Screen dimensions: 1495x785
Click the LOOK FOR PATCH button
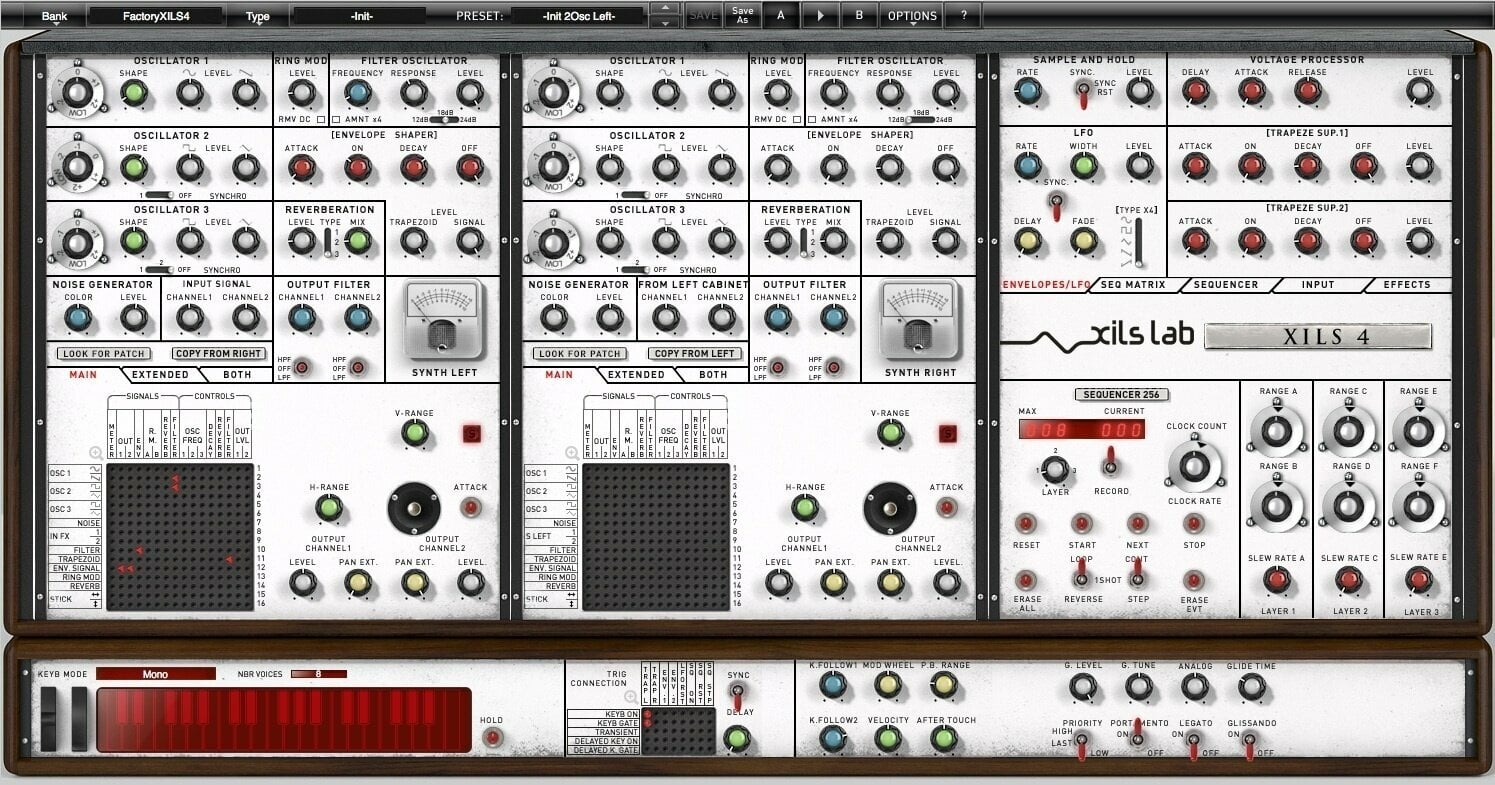coord(103,353)
